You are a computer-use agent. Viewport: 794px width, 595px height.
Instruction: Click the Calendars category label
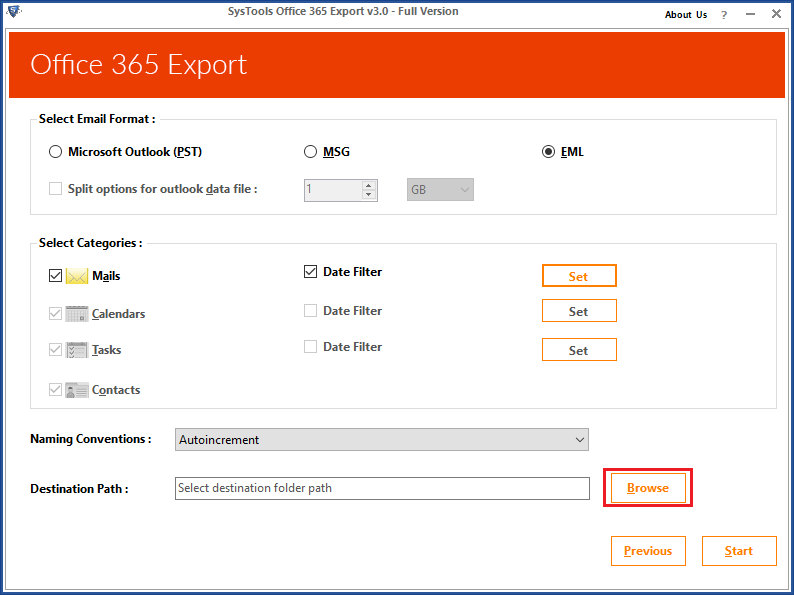[x=118, y=314]
